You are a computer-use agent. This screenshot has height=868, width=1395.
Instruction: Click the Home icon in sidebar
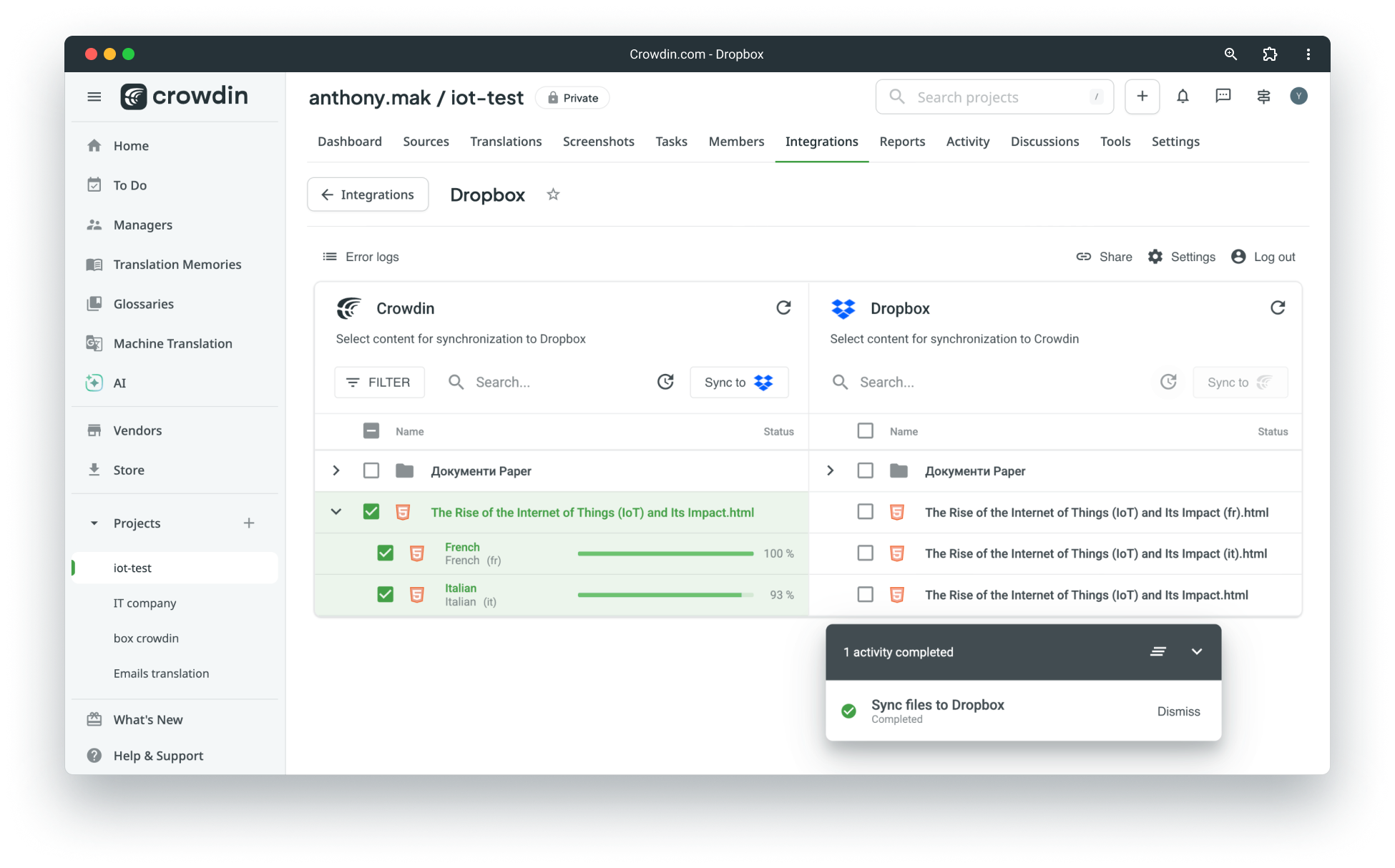pyautogui.click(x=94, y=146)
